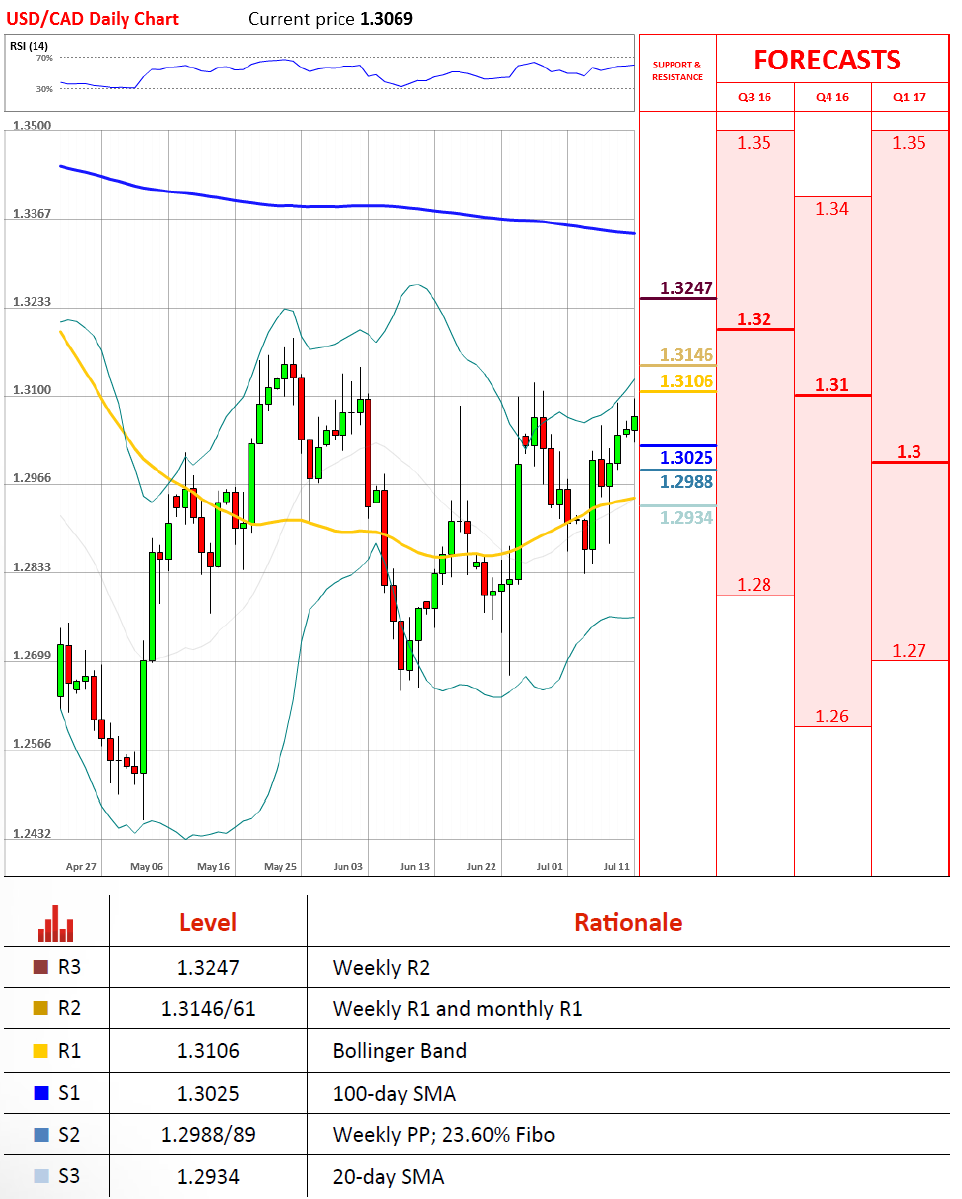Click the RSI 70% level label
This screenshot has height=1199, width=962.
pyautogui.click(x=44, y=58)
